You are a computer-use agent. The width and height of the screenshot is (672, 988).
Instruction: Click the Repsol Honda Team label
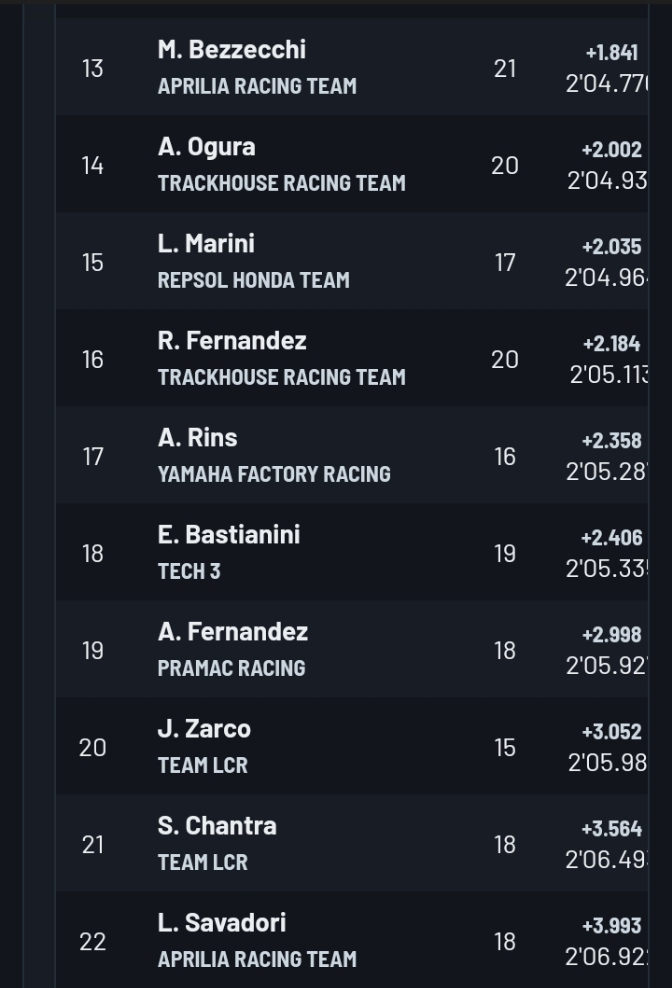[253, 280]
